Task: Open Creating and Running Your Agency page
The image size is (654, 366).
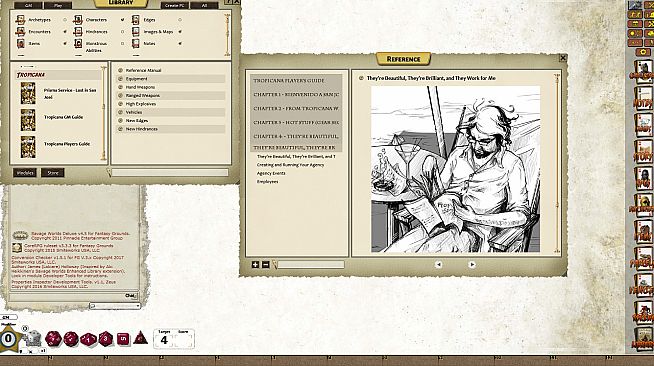Action: click(x=290, y=165)
